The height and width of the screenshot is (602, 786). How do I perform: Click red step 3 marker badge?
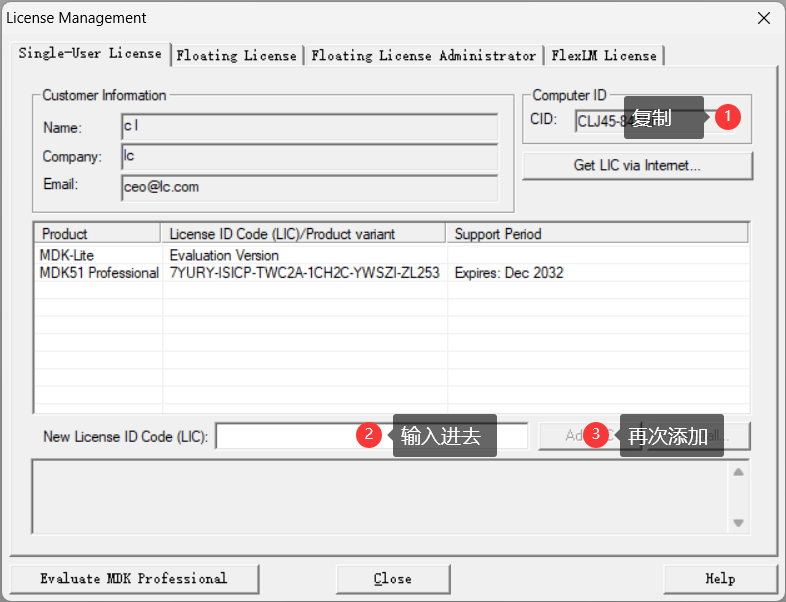597,435
